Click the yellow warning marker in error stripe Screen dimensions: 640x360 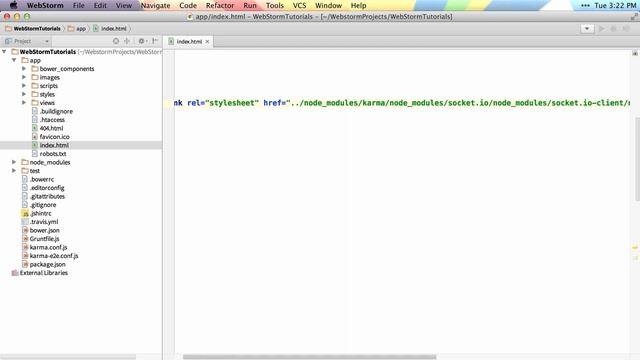635,247
